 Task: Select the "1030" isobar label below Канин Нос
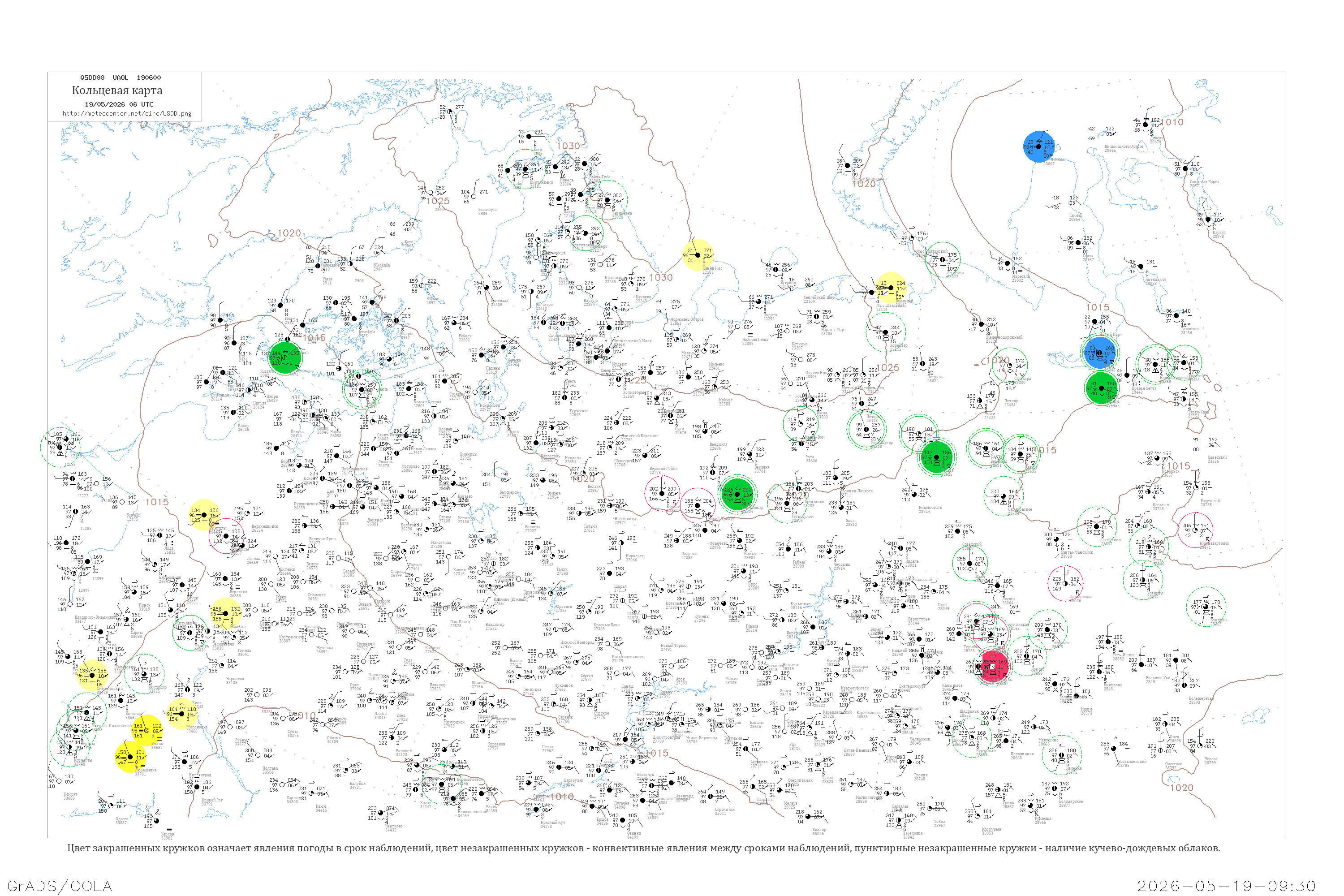click(x=660, y=278)
